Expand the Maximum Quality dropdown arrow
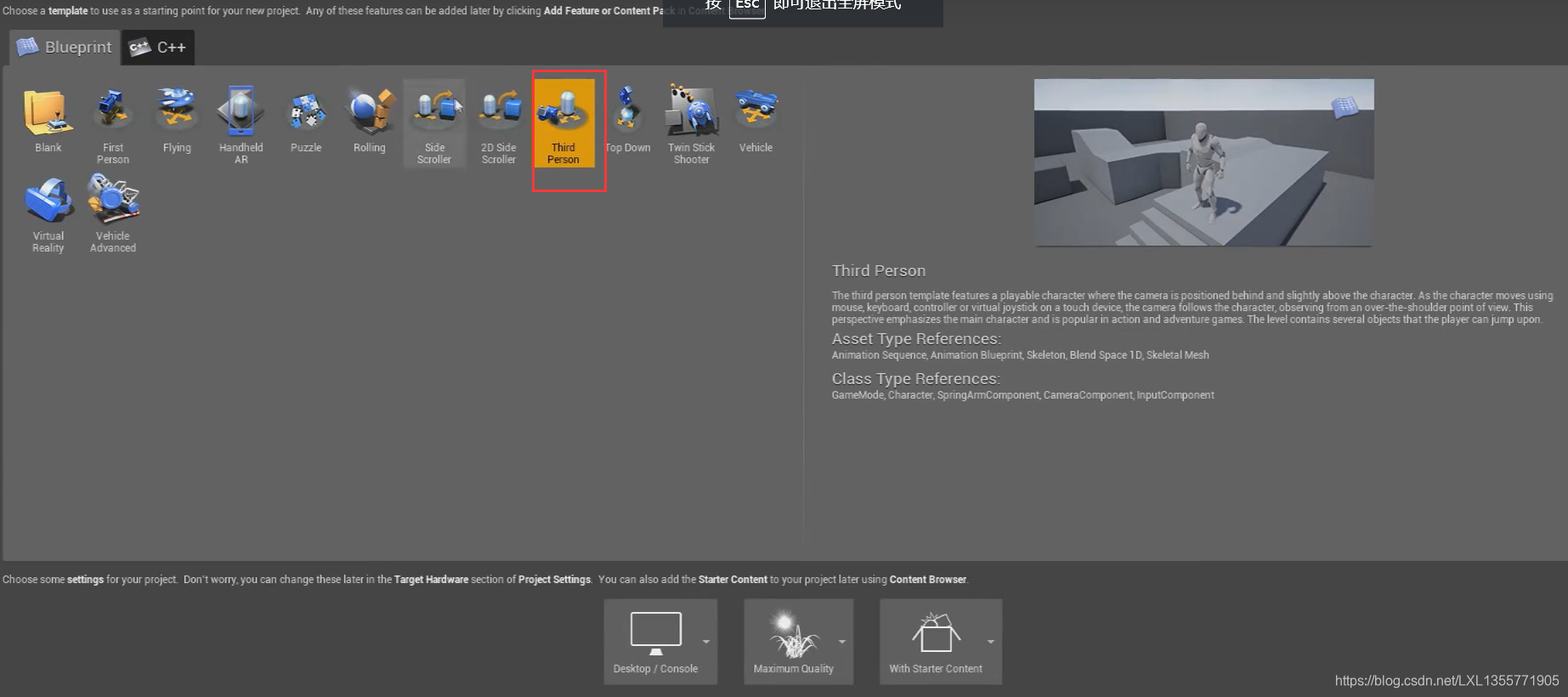Screen dimensions: 1568x697 842,642
